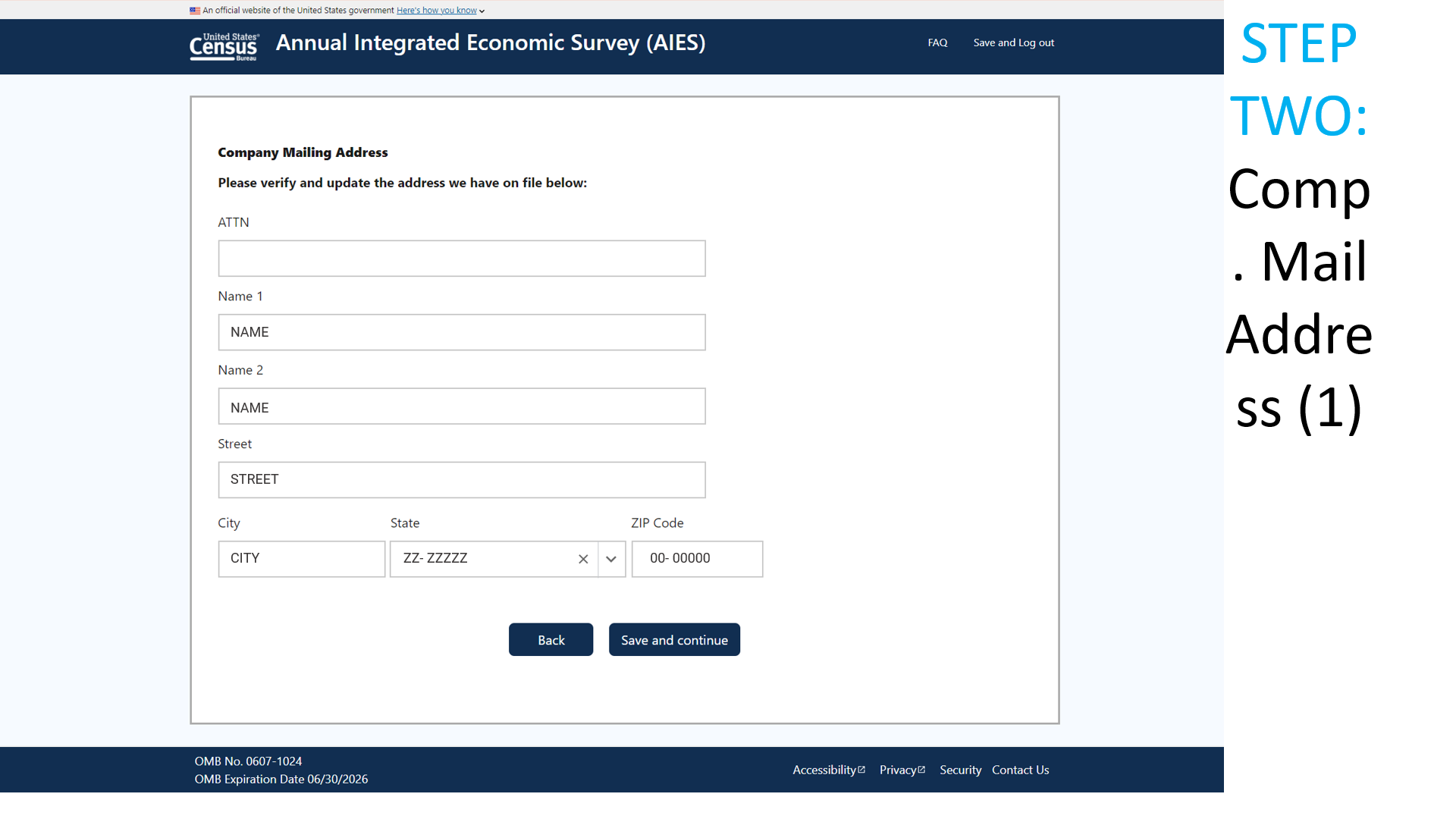Click the ZIP Code field
The height and width of the screenshot is (819, 1456).
[x=696, y=559]
